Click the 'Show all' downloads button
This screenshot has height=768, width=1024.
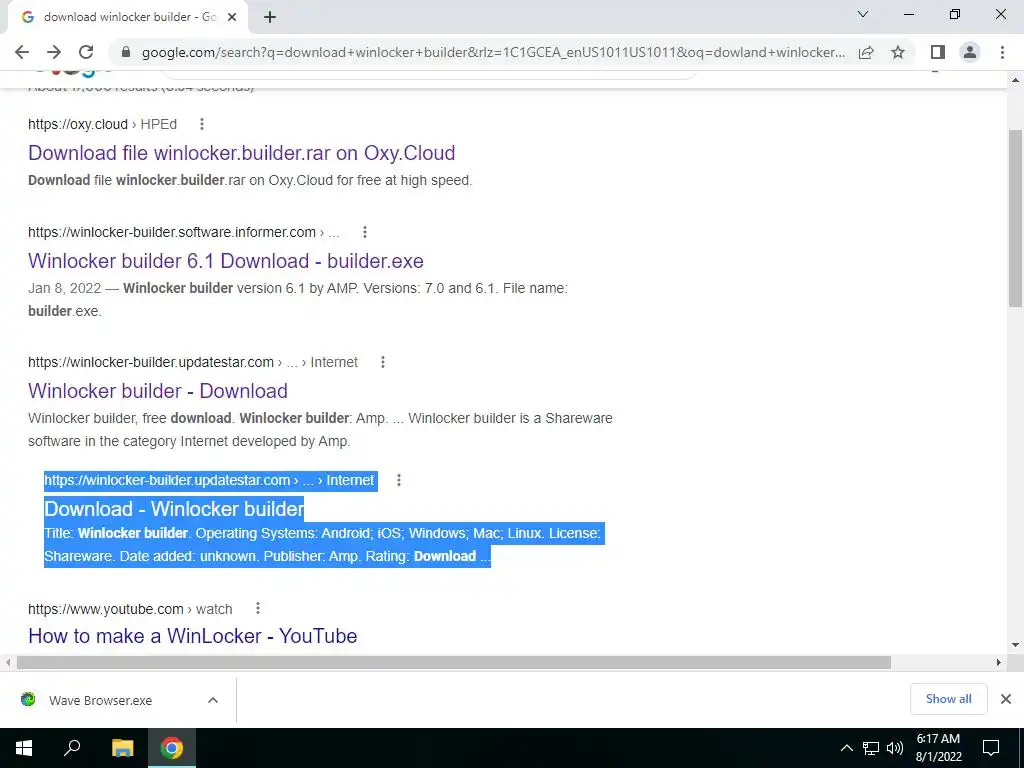tap(948, 699)
